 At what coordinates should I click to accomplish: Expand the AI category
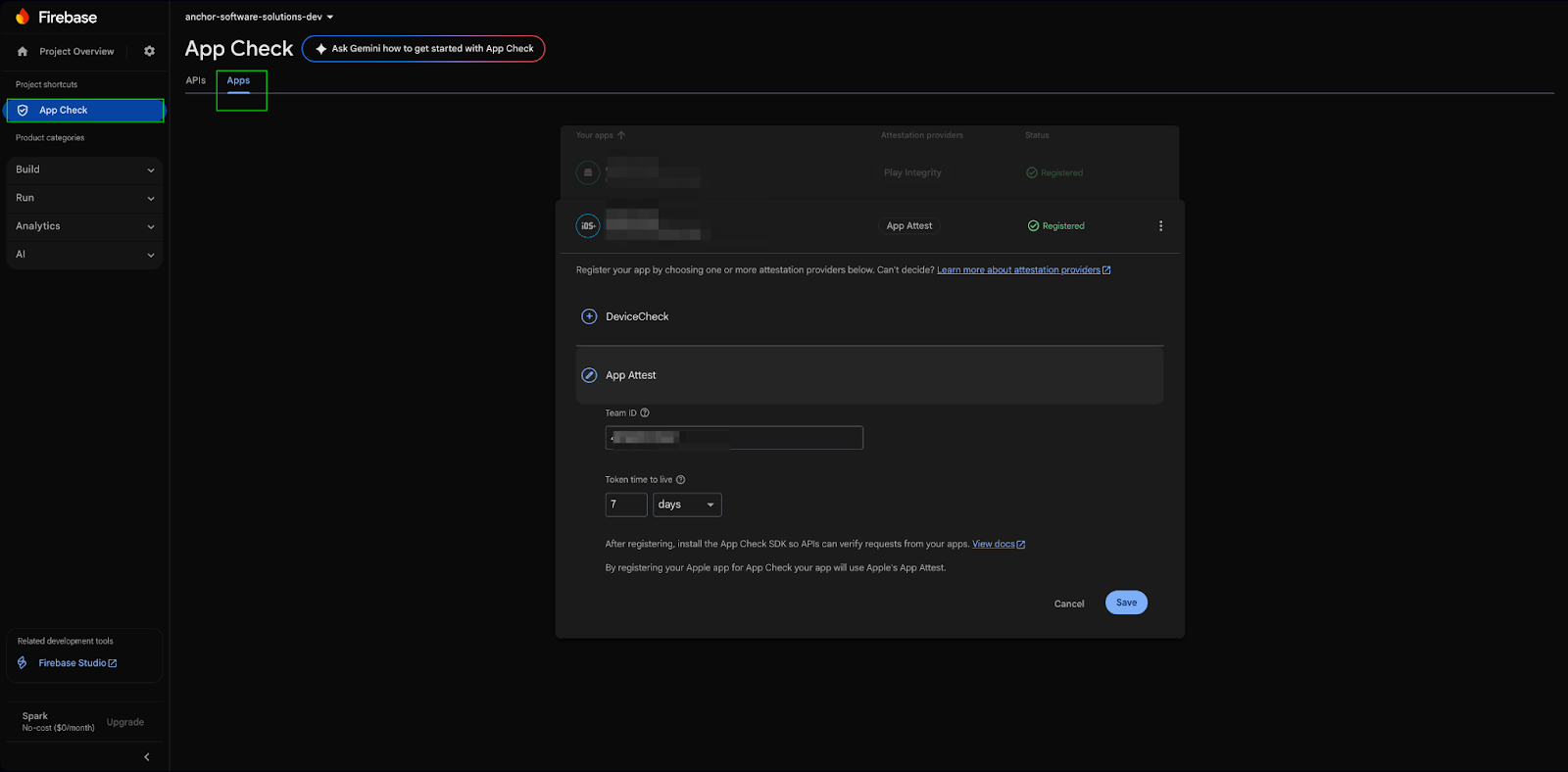pyautogui.click(x=84, y=255)
